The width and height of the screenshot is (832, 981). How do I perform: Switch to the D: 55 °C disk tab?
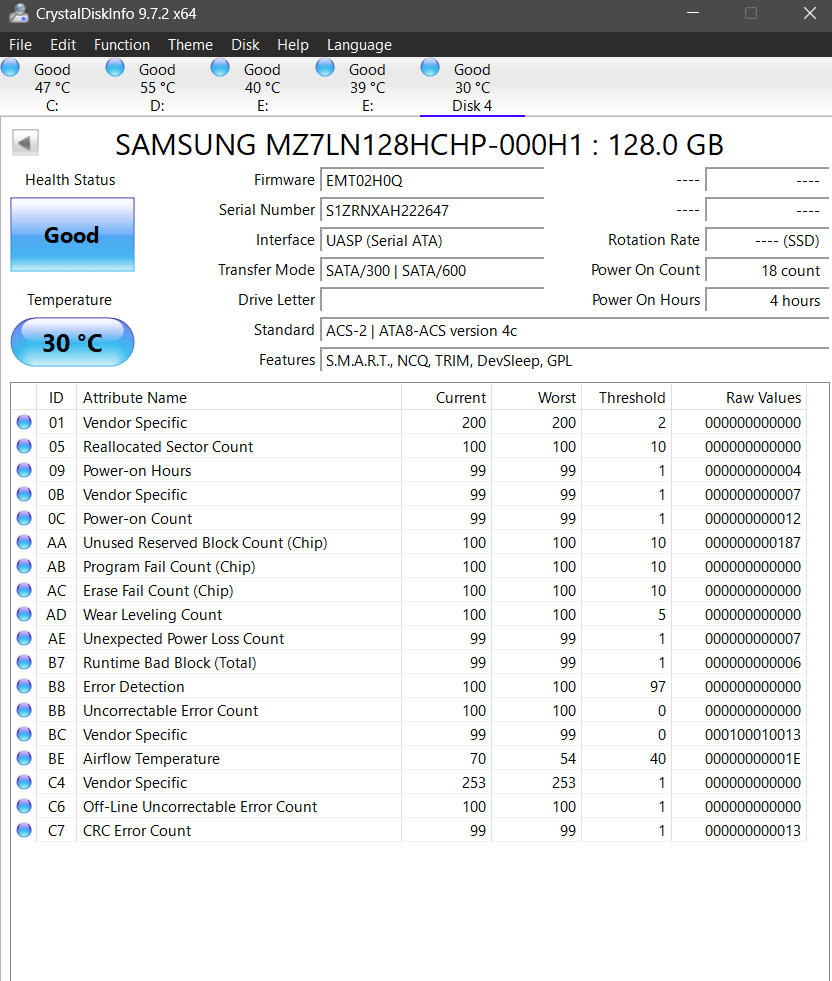click(x=158, y=87)
